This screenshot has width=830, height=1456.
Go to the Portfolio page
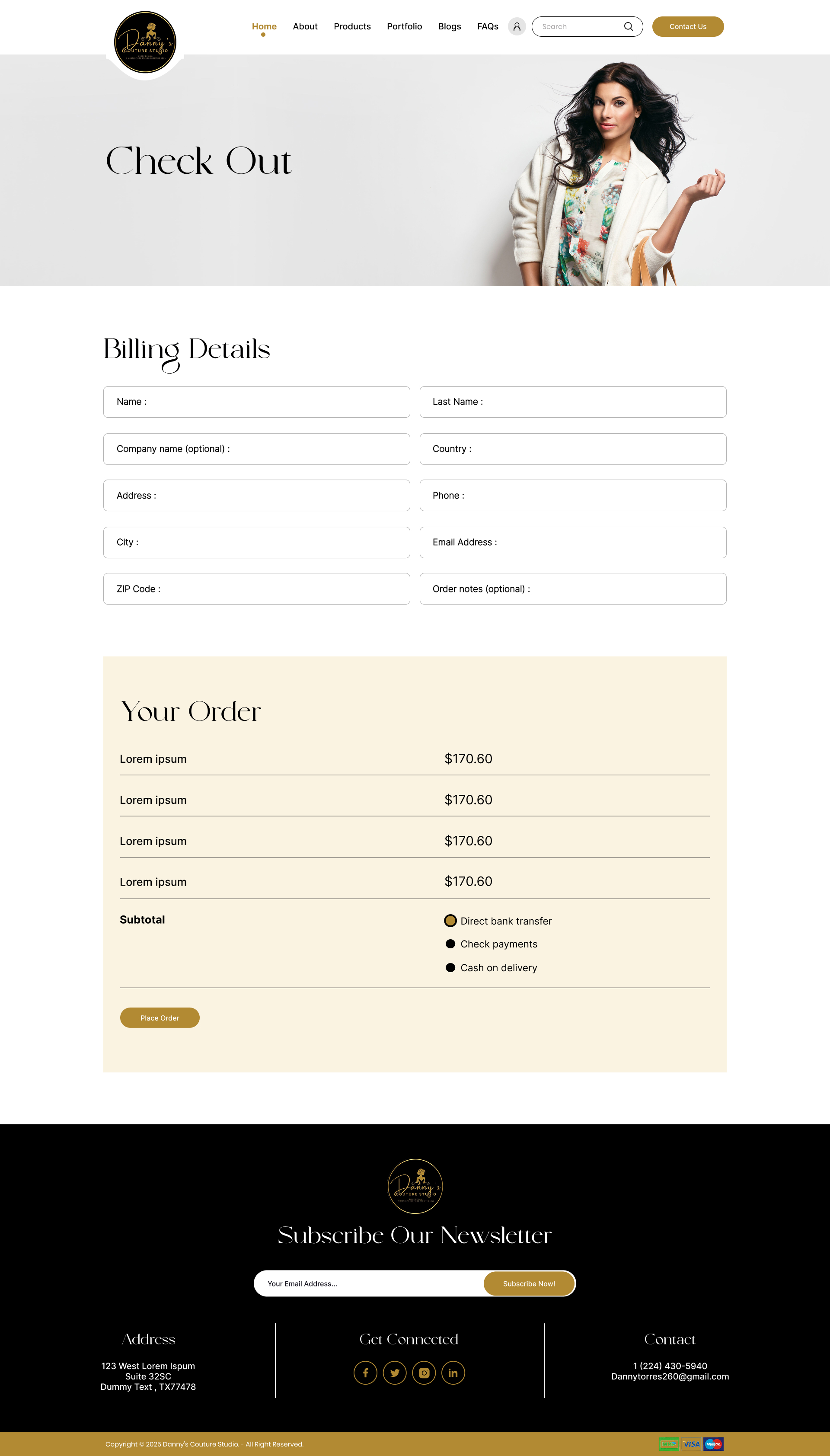pyautogui.click(x=404, y=27)
